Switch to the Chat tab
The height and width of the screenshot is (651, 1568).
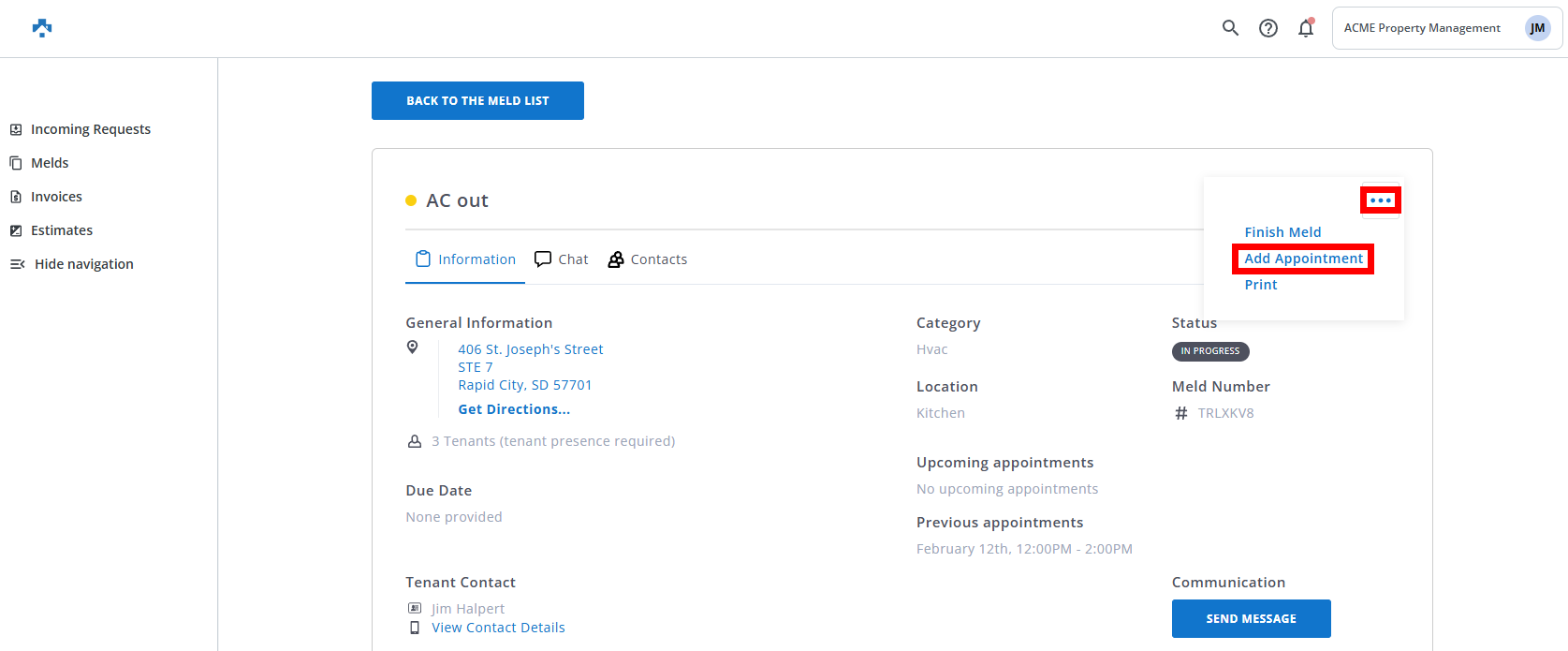562,259
